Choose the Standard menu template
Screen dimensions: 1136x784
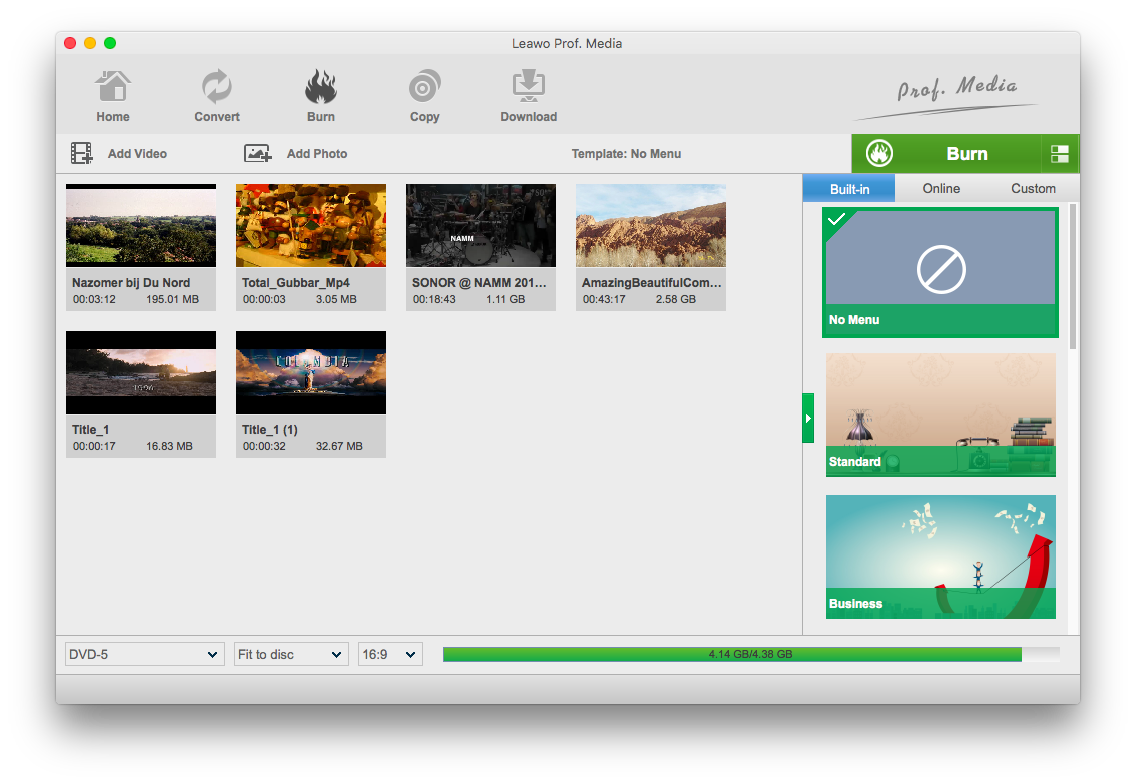click(940, 414)
